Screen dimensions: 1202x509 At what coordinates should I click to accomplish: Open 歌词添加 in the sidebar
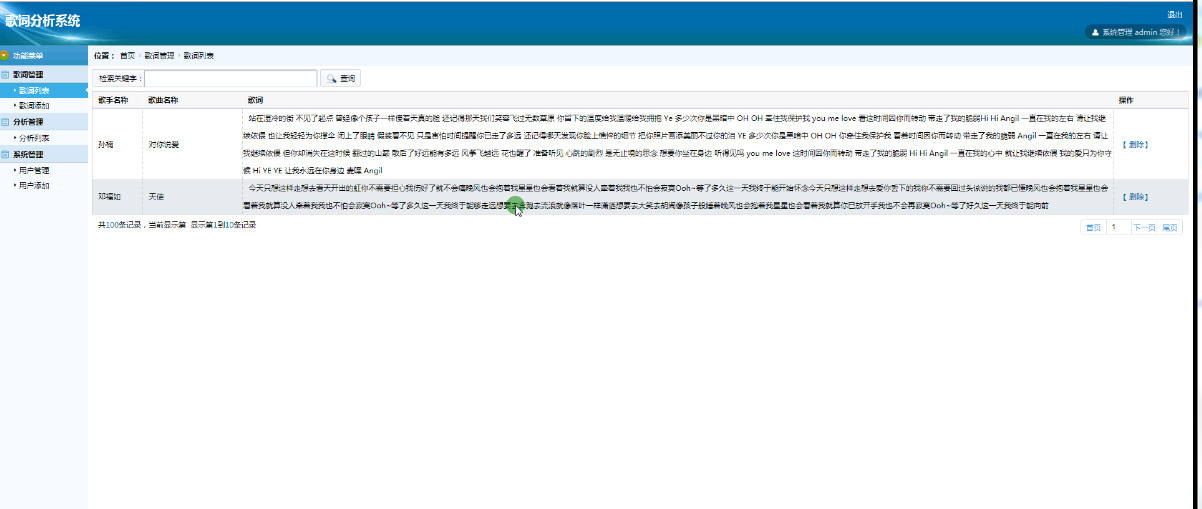pyautogui.click(x=33, y=105)
